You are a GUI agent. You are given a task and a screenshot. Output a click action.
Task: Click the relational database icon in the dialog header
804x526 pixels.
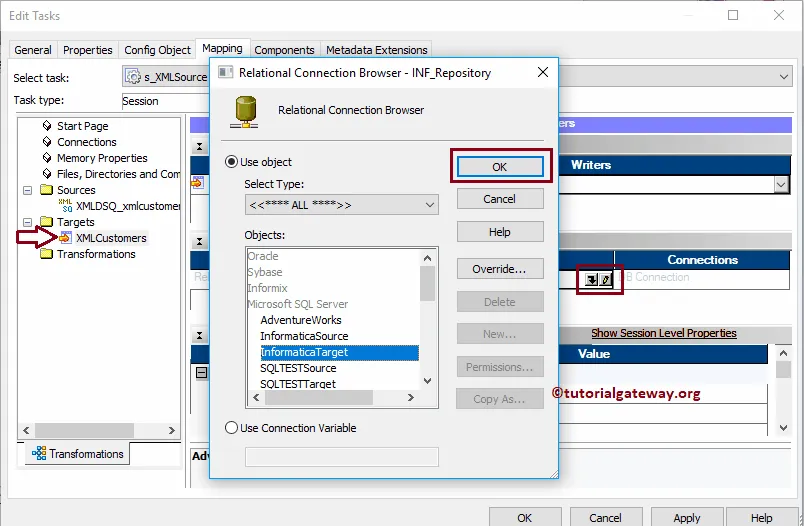pos(244,112)
